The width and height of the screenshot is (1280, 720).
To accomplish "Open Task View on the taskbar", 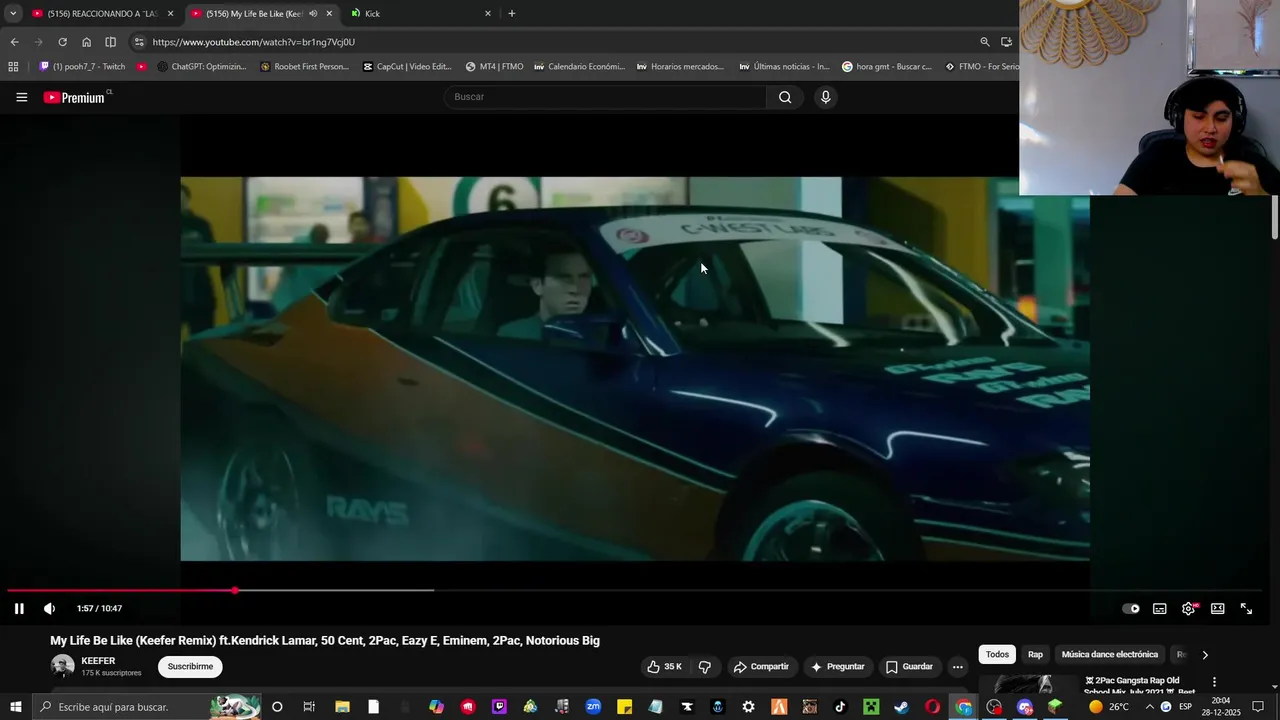I will [309, 707].
